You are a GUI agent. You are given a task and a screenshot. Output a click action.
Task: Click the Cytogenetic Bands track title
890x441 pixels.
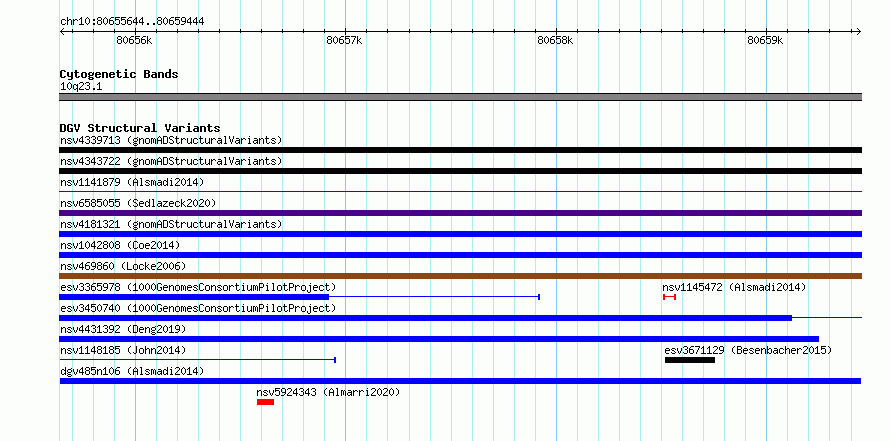tap(119, 74)
